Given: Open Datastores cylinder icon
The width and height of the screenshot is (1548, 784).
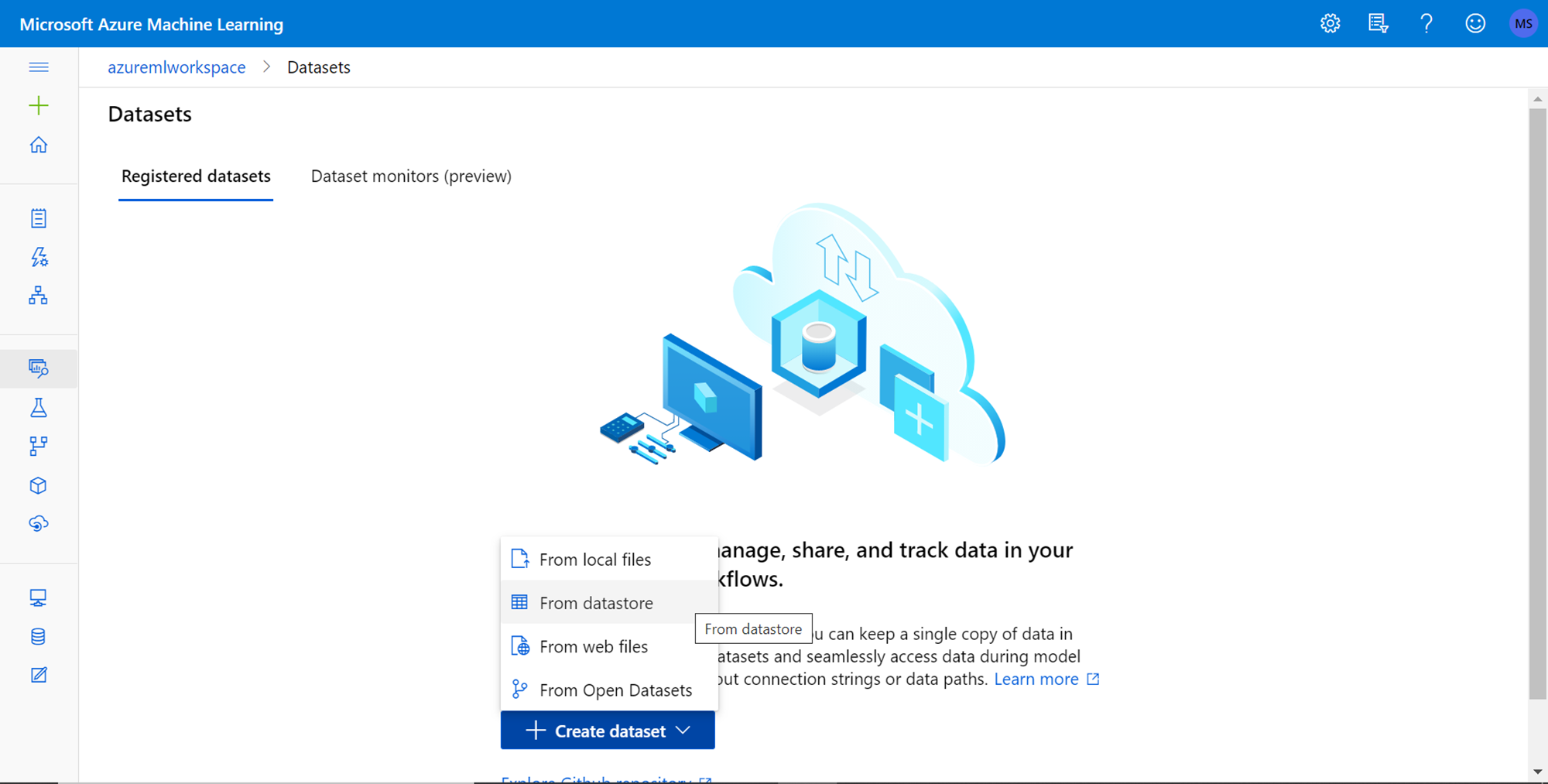Looking at the screenshot, I should click(x=39, y=636).
